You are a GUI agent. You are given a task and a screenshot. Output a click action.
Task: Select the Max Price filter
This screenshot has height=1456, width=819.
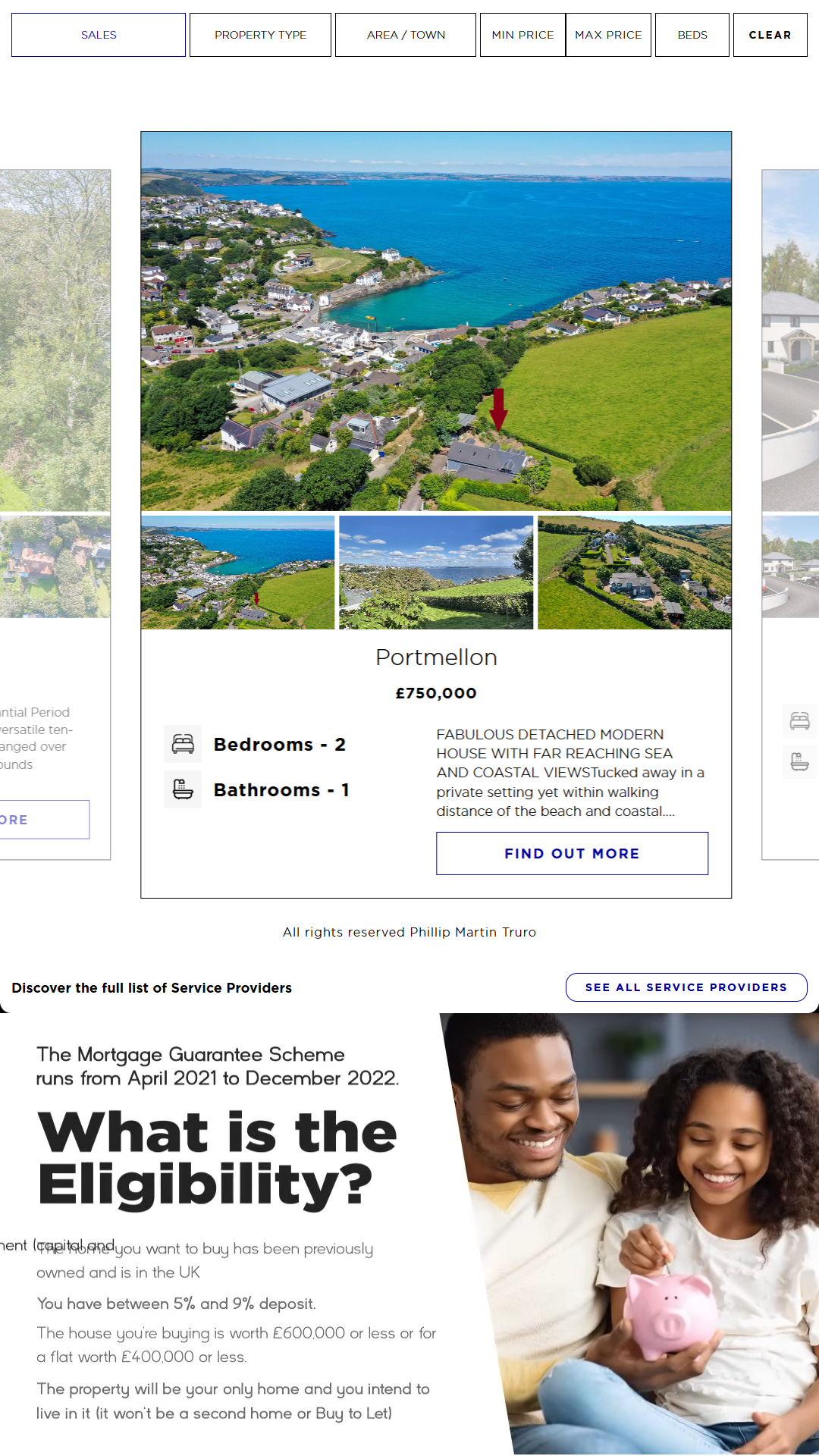pos(608,35)
